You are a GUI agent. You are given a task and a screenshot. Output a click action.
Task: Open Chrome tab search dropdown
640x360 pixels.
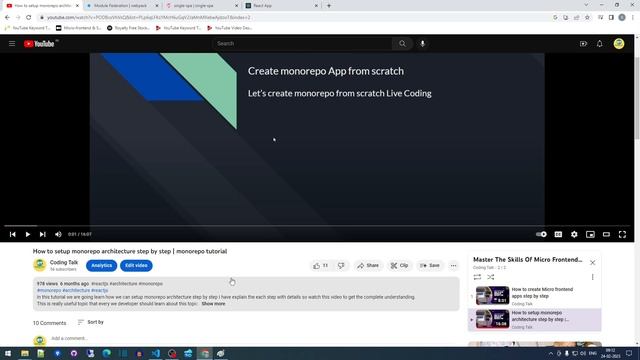pos(587,5)
